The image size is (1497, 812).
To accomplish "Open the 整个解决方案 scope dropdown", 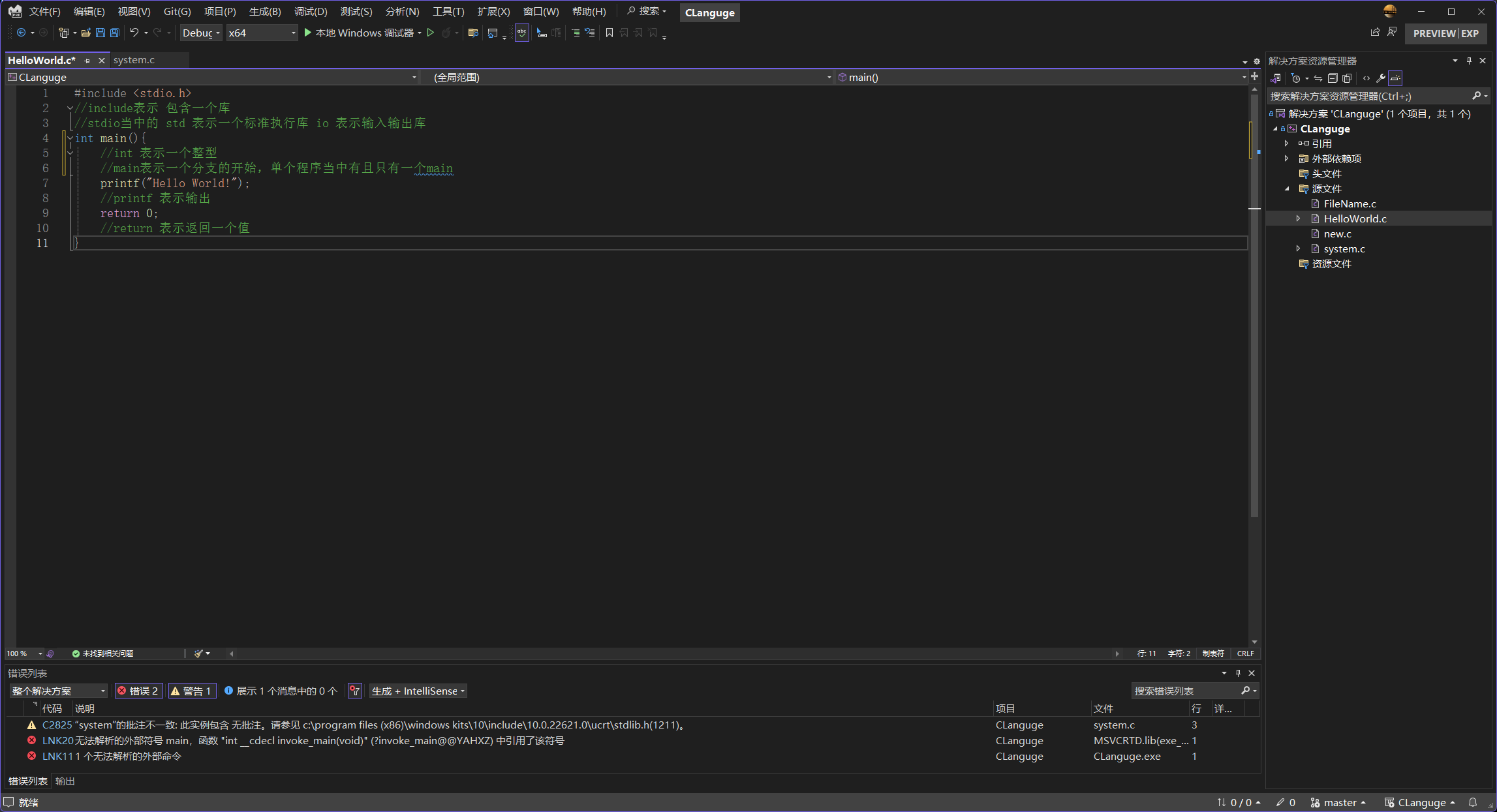I will coord(58,691).
